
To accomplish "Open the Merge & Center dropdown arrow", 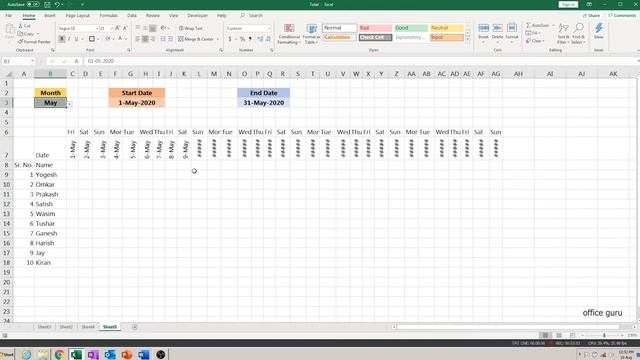I will (x=218, y=39).
